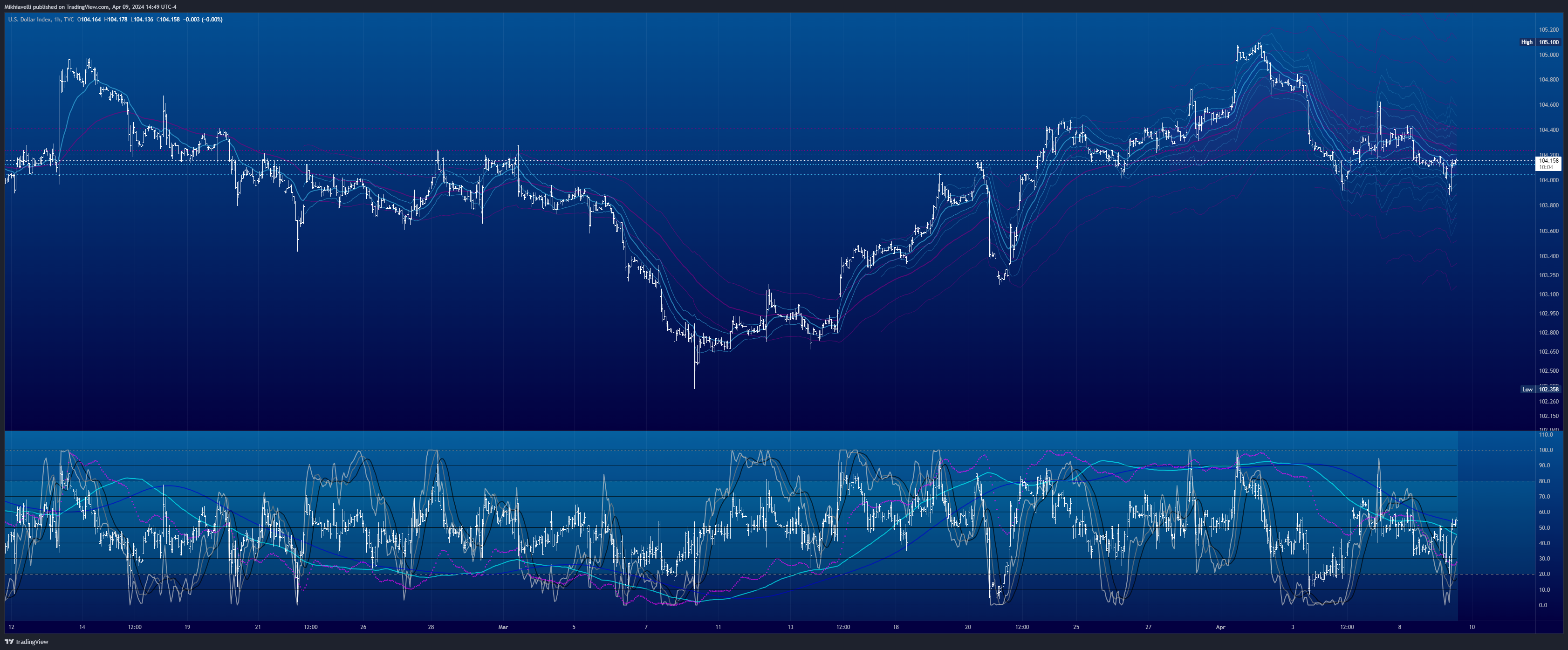Image resolution: width=1568 pixels, height=650 pixels.
Task: Click the 50.0 oscillator axis label
Action: pos(1544,527)
